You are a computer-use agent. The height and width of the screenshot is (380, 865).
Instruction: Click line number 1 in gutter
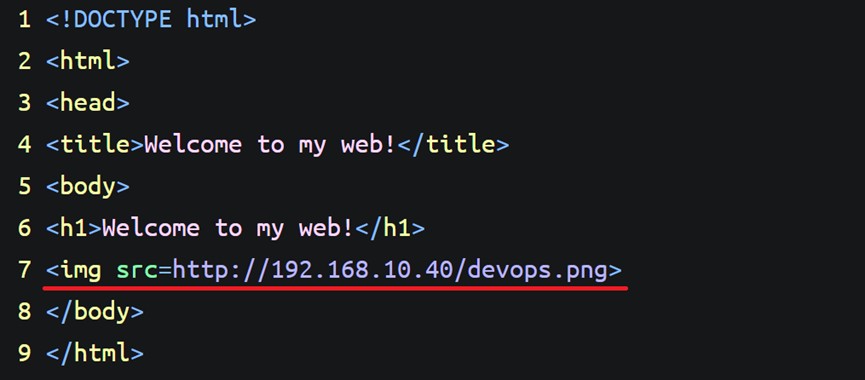click(24, 19)
